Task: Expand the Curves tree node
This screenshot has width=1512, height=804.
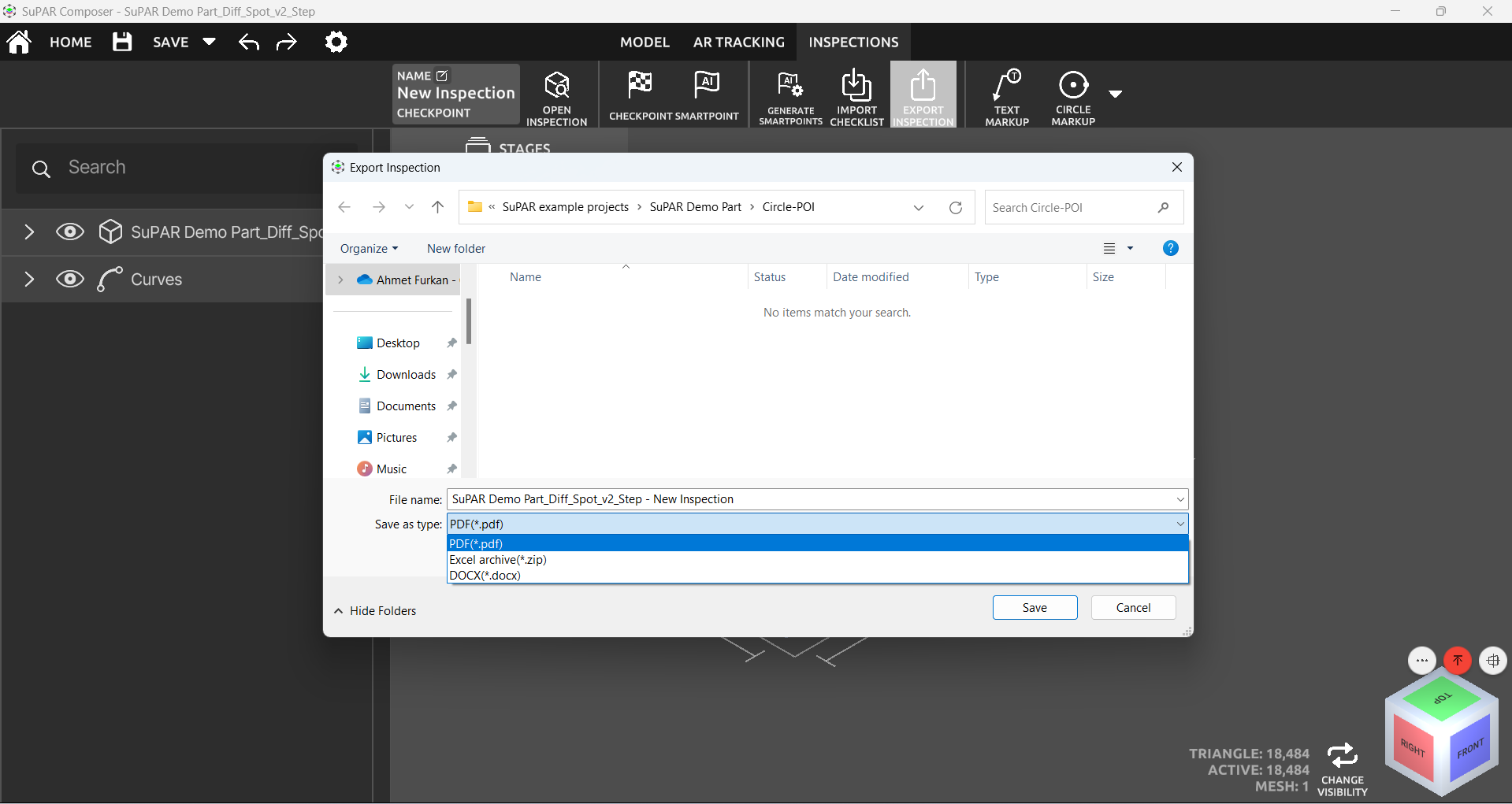Action: [x=29, y=279]
